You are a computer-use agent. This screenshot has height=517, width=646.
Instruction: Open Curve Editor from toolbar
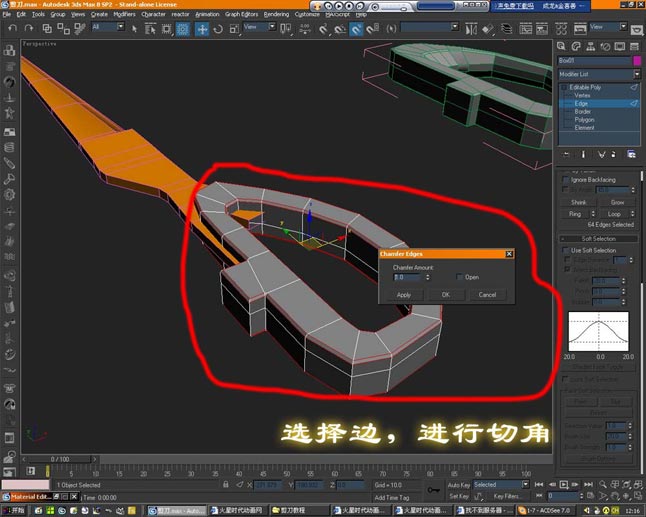(525, 29)
